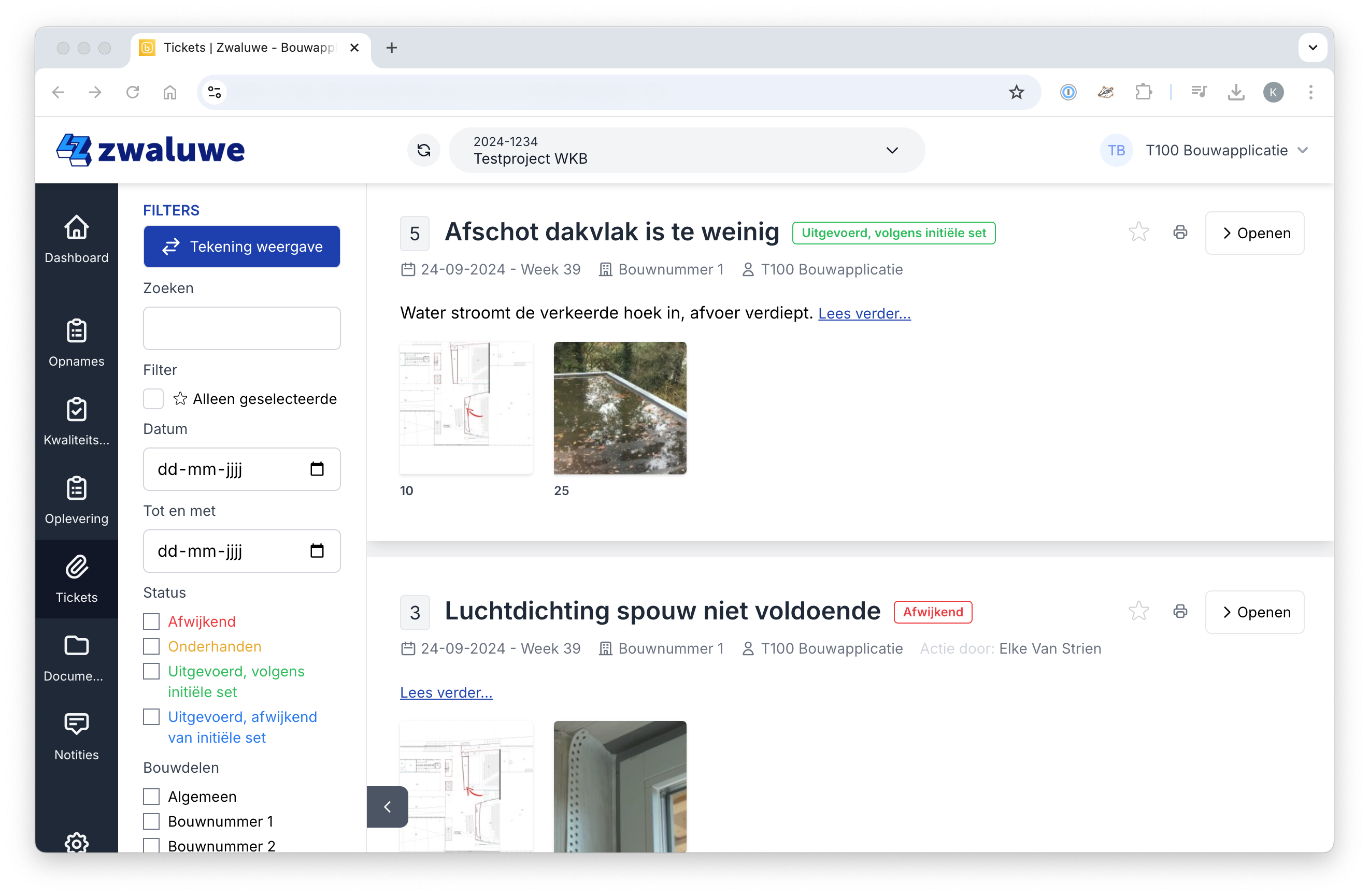Open calendar picker in Tot en met field
The image size is (1369, 896).
(x=317, y=551)
